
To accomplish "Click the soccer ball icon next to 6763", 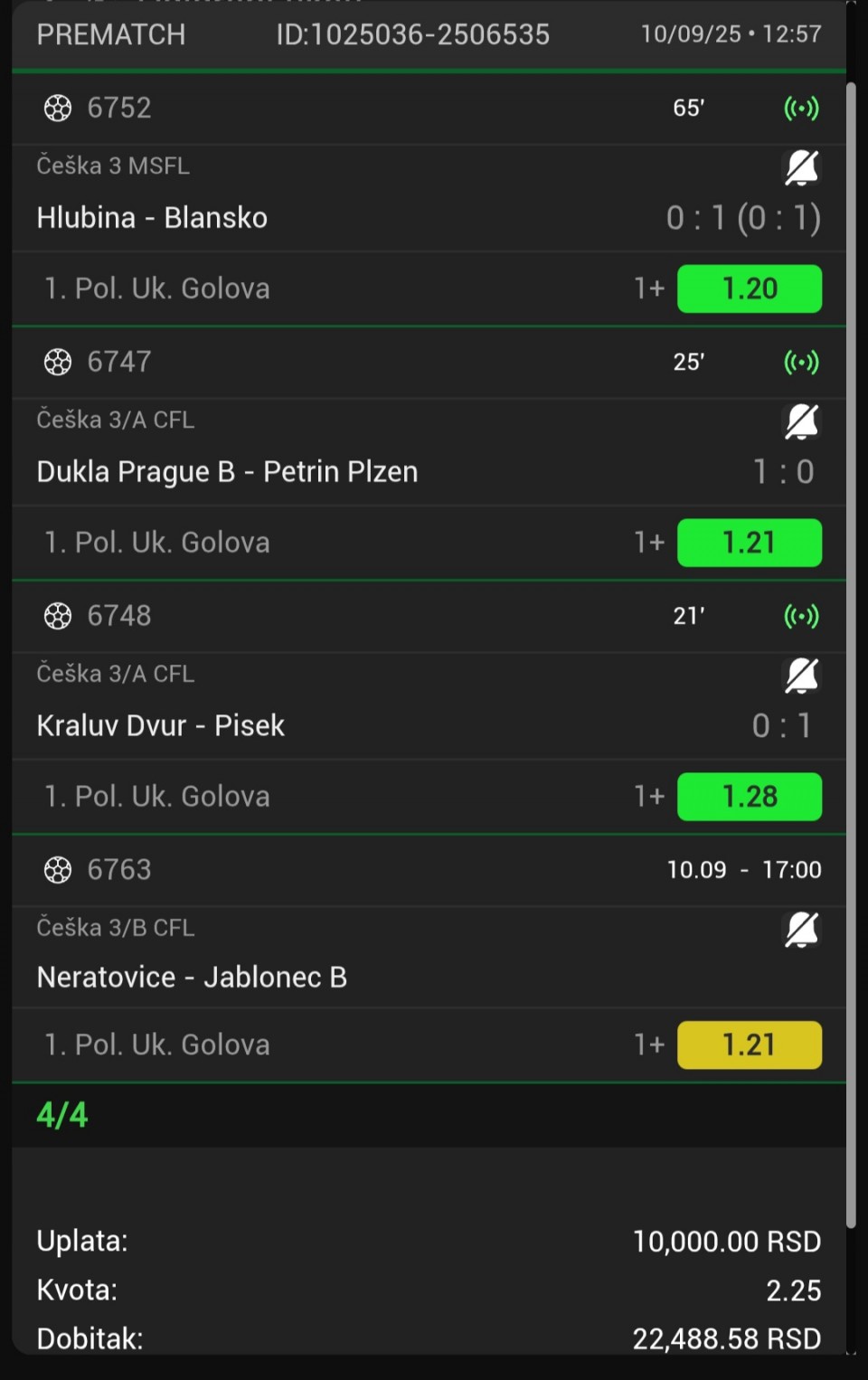I will 58,871.
